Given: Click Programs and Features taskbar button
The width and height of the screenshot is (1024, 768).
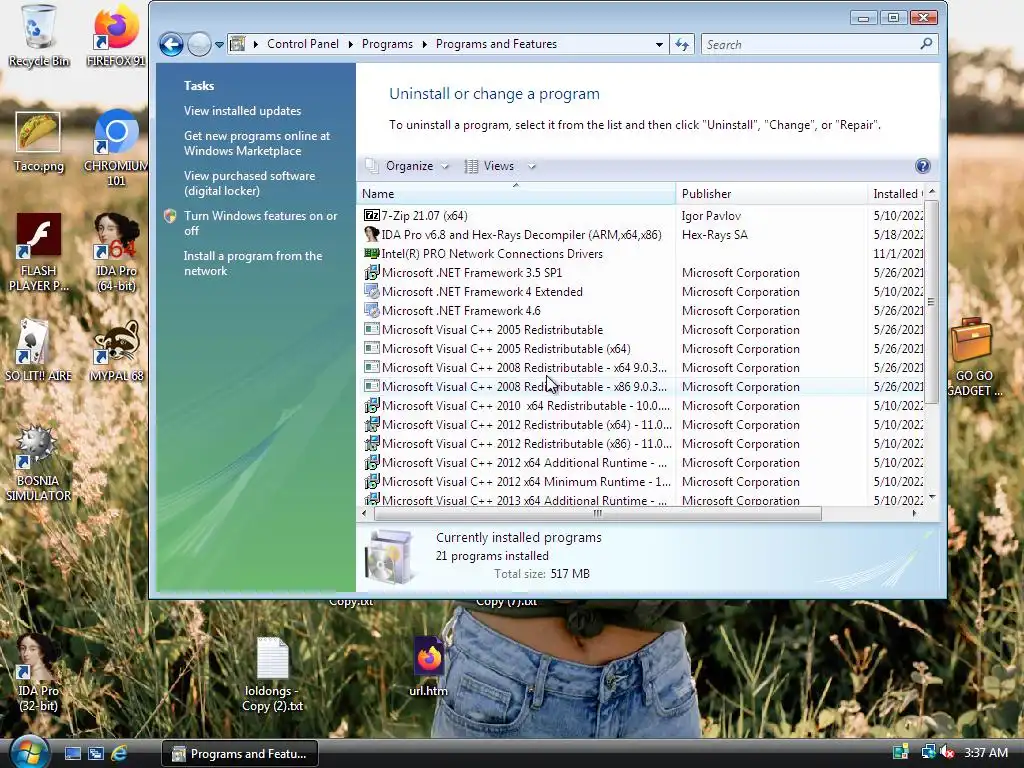Looking at the screenshot, I should click(240, 754).
